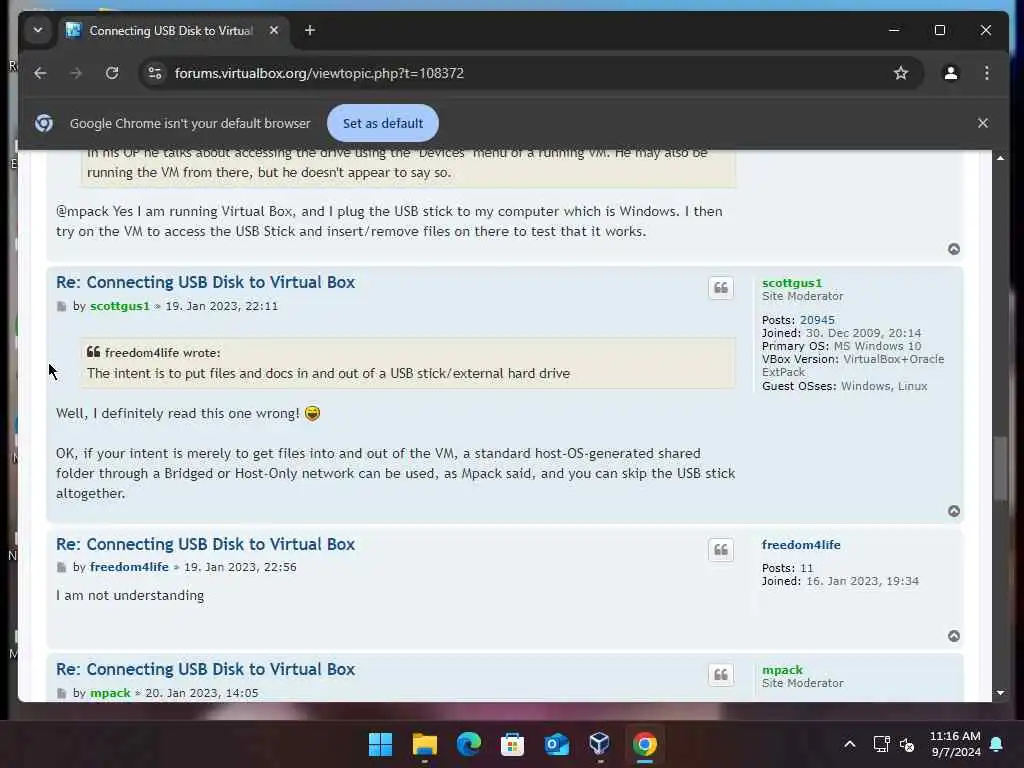The width and height of the screenshot is (1024, 768).
Task: Click 'Well, I definitely read this one wrong!' text
Action: pos(178,413)
